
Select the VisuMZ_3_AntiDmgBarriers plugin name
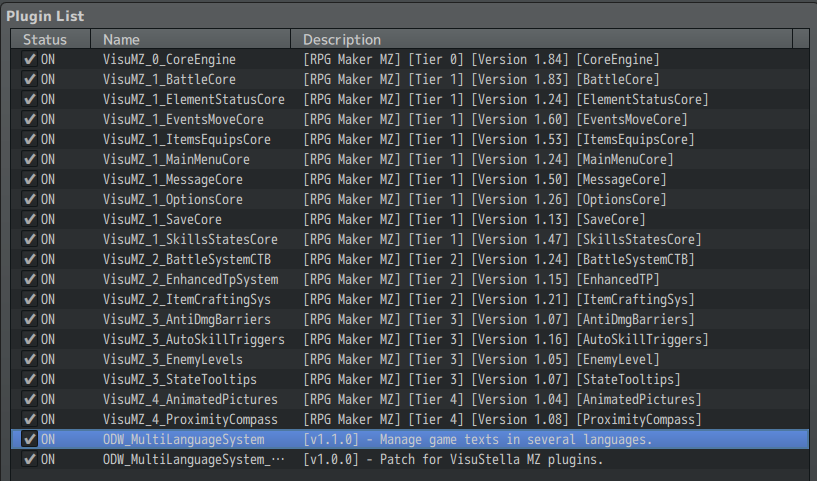click(x=187, y=319)
